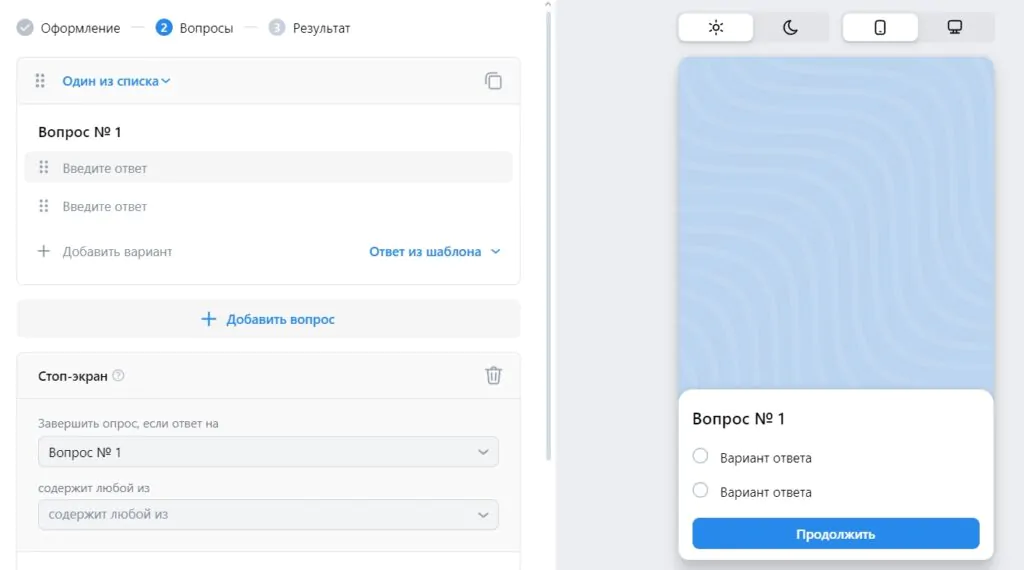Screen dimensions: 1024x570
Task: Expand Ответ из шаблона dropdown
Action: [x=435, y=251]
